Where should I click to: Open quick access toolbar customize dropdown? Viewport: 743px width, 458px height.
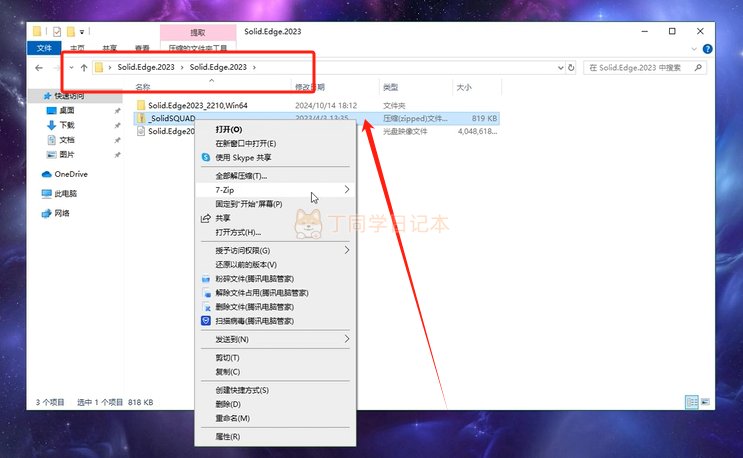tap(82, 32)
